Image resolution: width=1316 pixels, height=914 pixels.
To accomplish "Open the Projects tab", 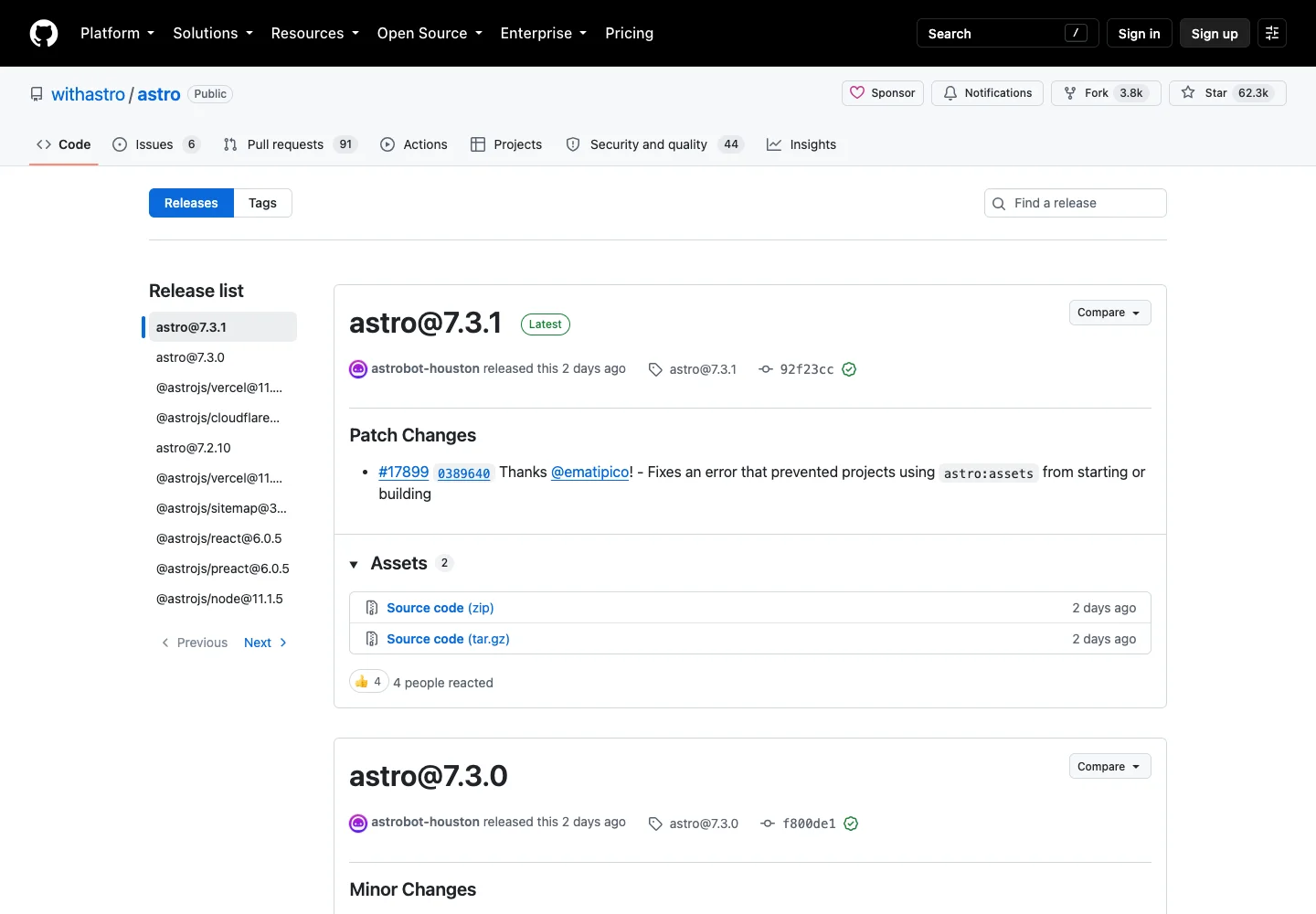I will point(506,144).
